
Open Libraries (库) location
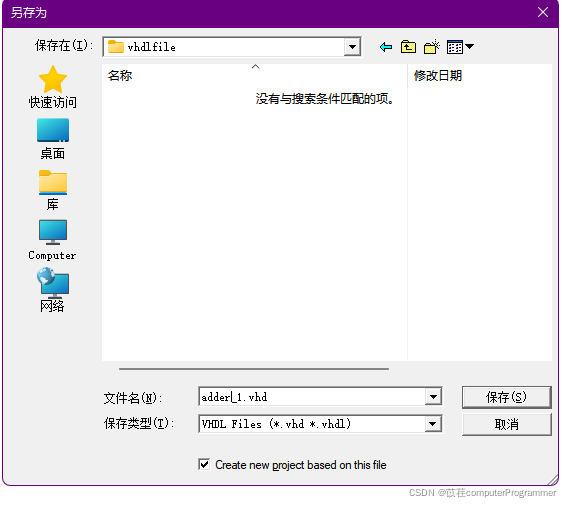(x=53, y=190)
